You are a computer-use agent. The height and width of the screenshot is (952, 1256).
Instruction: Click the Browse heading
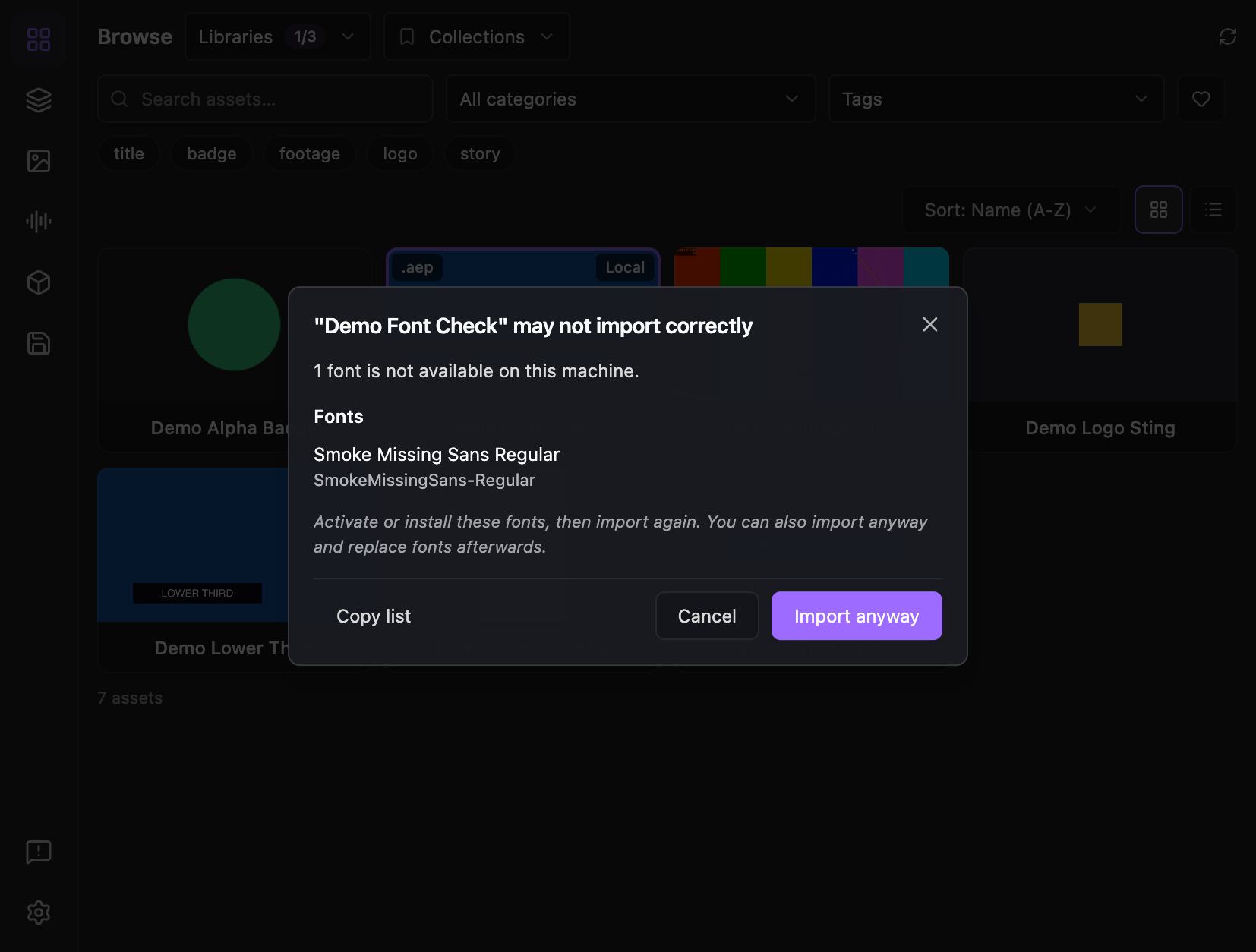(135, 36)
